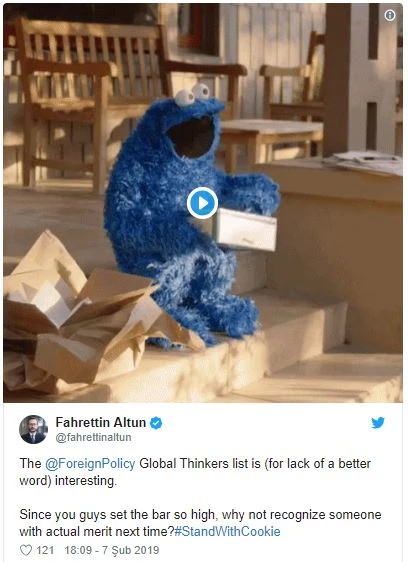Viewport: 408px width, 562px height.
Task: Click the date 7 Şub 2019
Action: point(131,550)
